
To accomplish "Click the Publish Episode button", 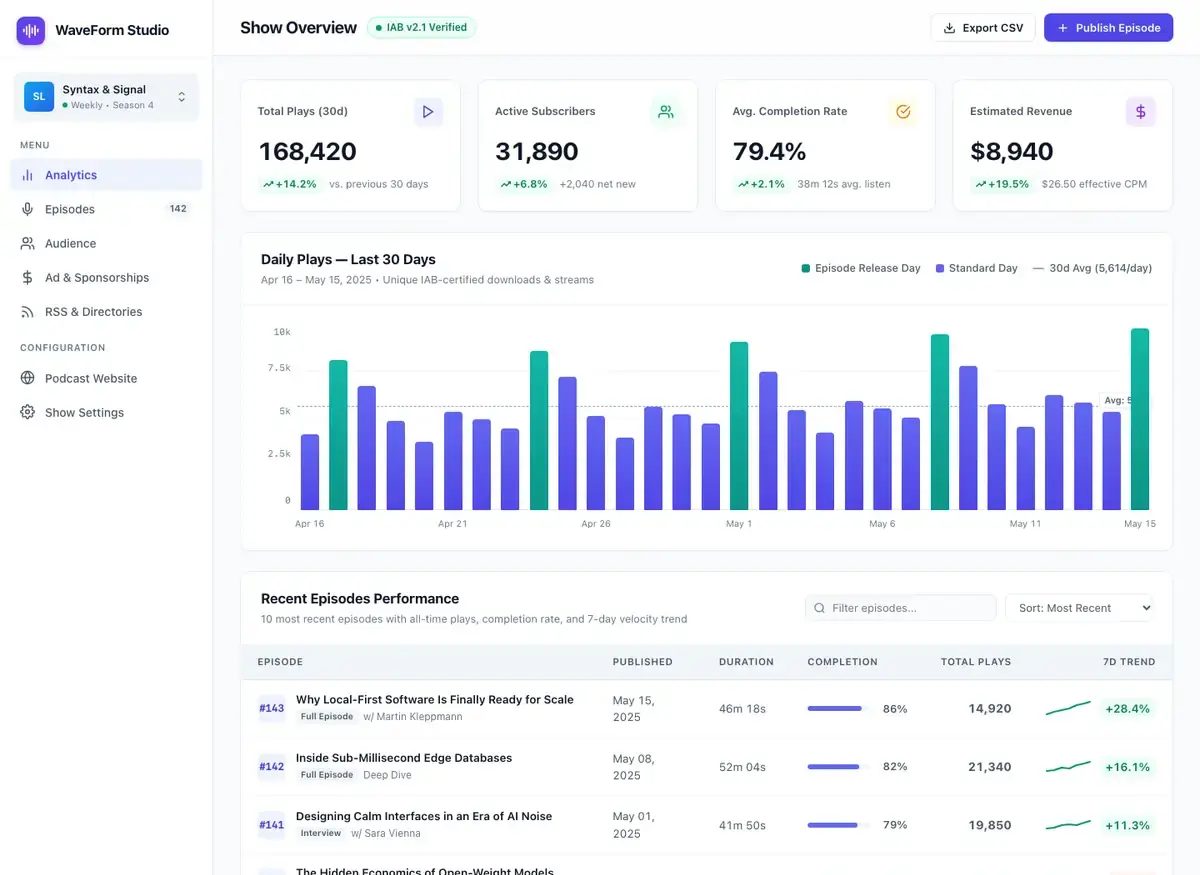I will pos(1108,28).
